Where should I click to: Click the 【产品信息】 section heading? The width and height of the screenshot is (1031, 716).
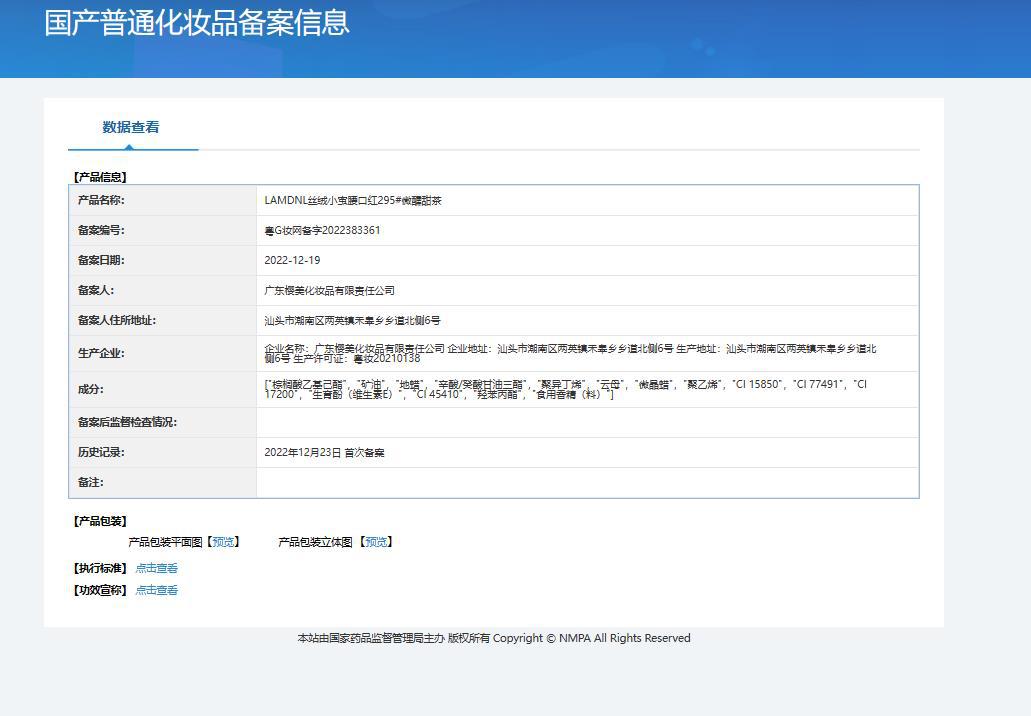(x=100, y=177)
